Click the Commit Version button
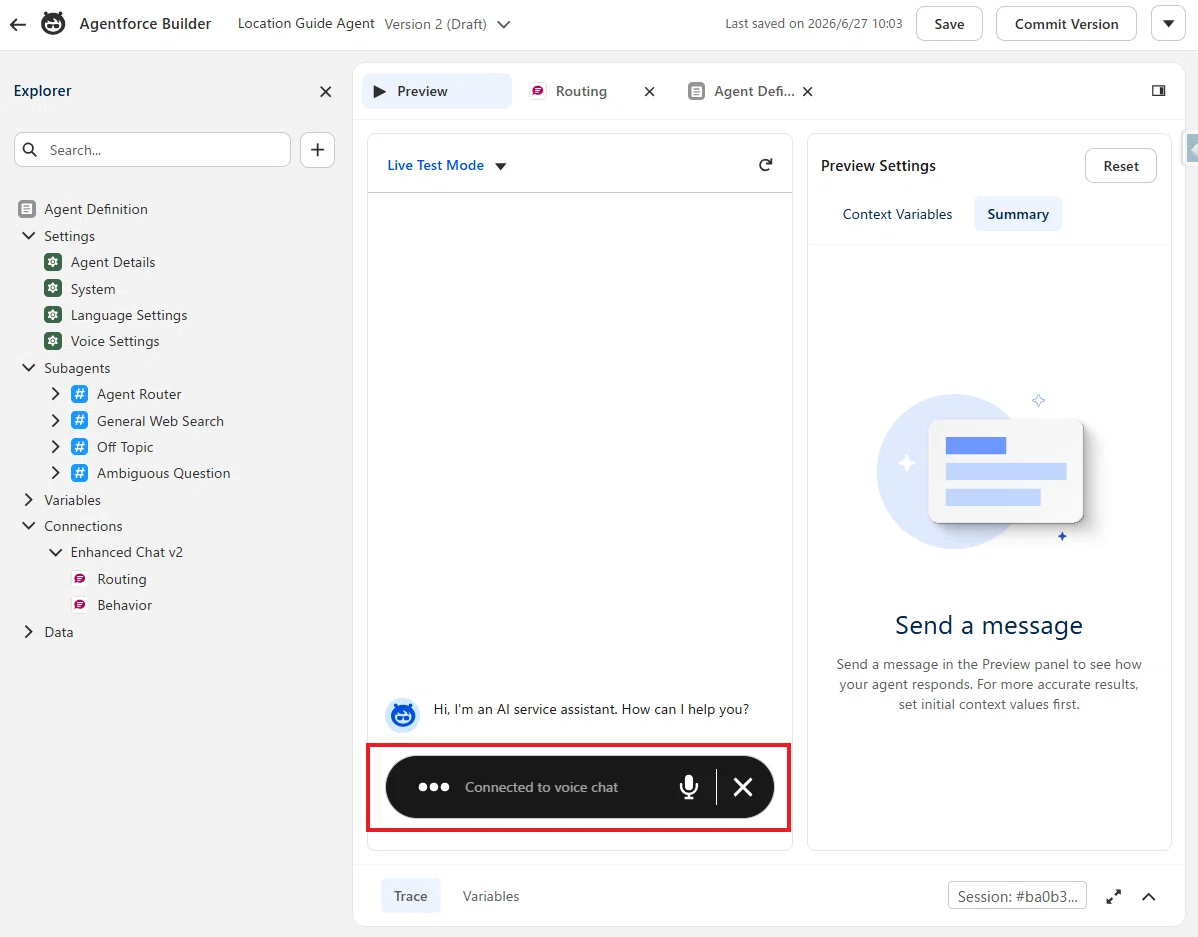Screen dimensions: 1198x937 1066,24
